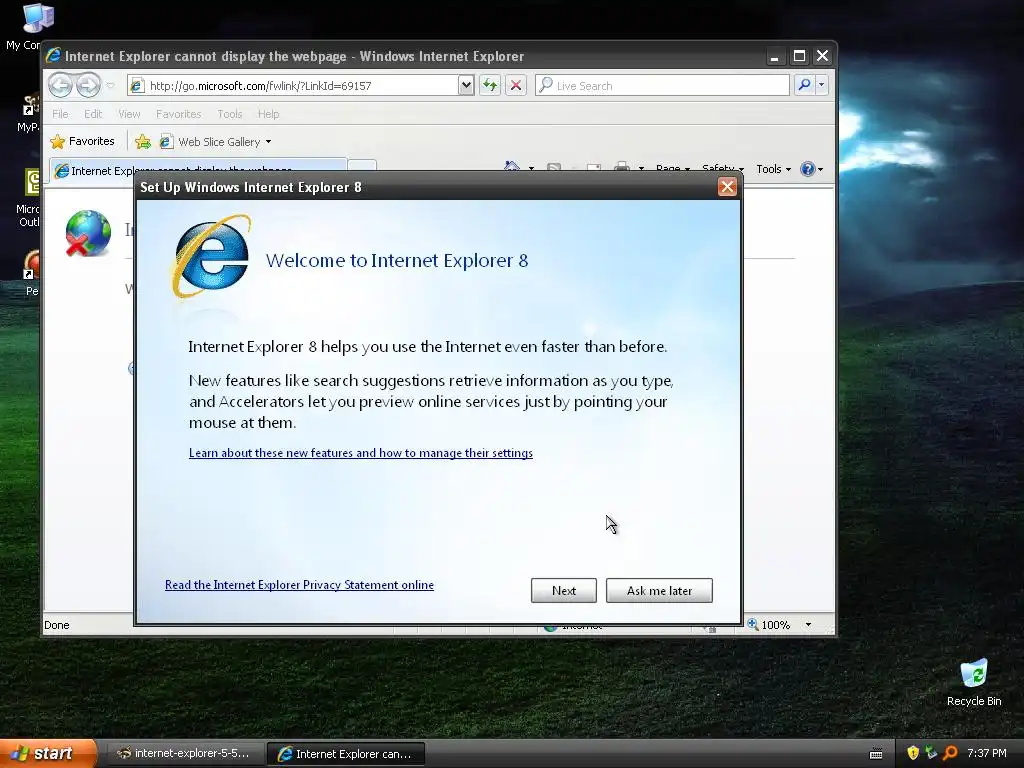
Task: Close the Set Up Internet Explorer 8 dialog
Action: click(x=727, y=187)
